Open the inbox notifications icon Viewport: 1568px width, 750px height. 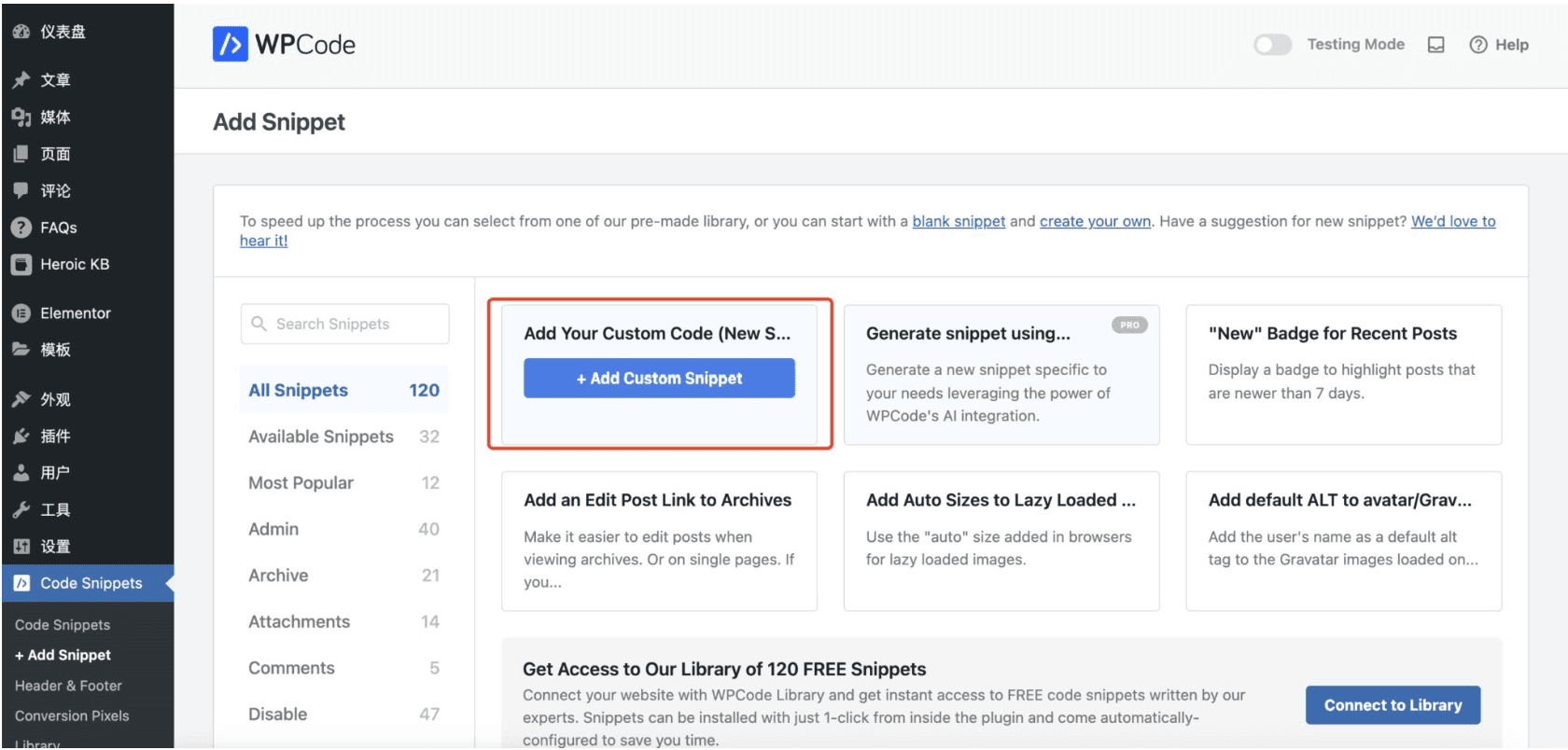(1436, 45)
